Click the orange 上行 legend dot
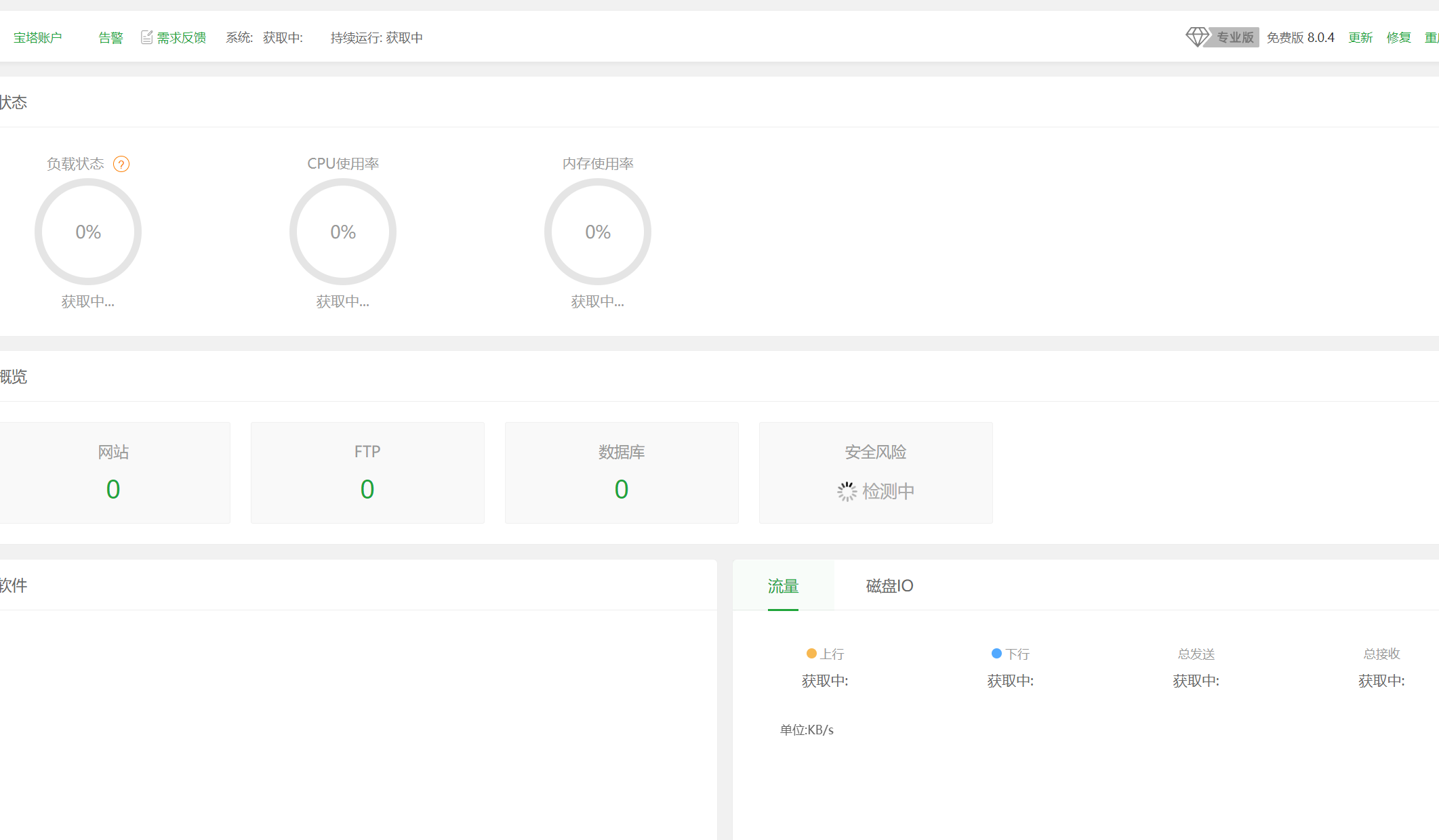 pos(811,654)
